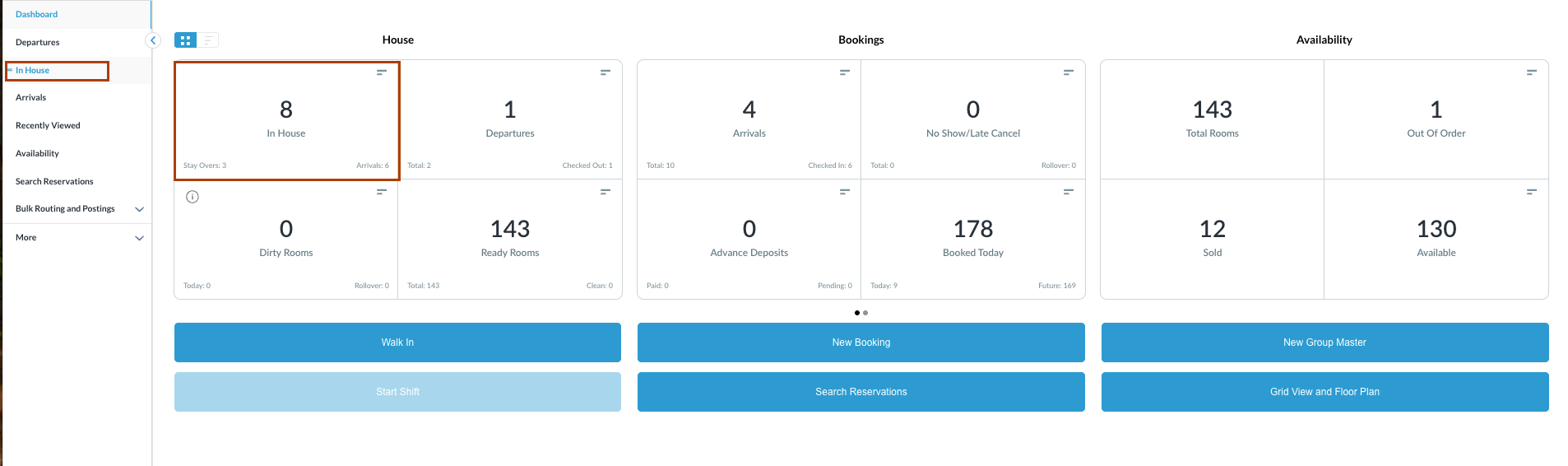Open the In House tile options menu icon

click(382, 72)
